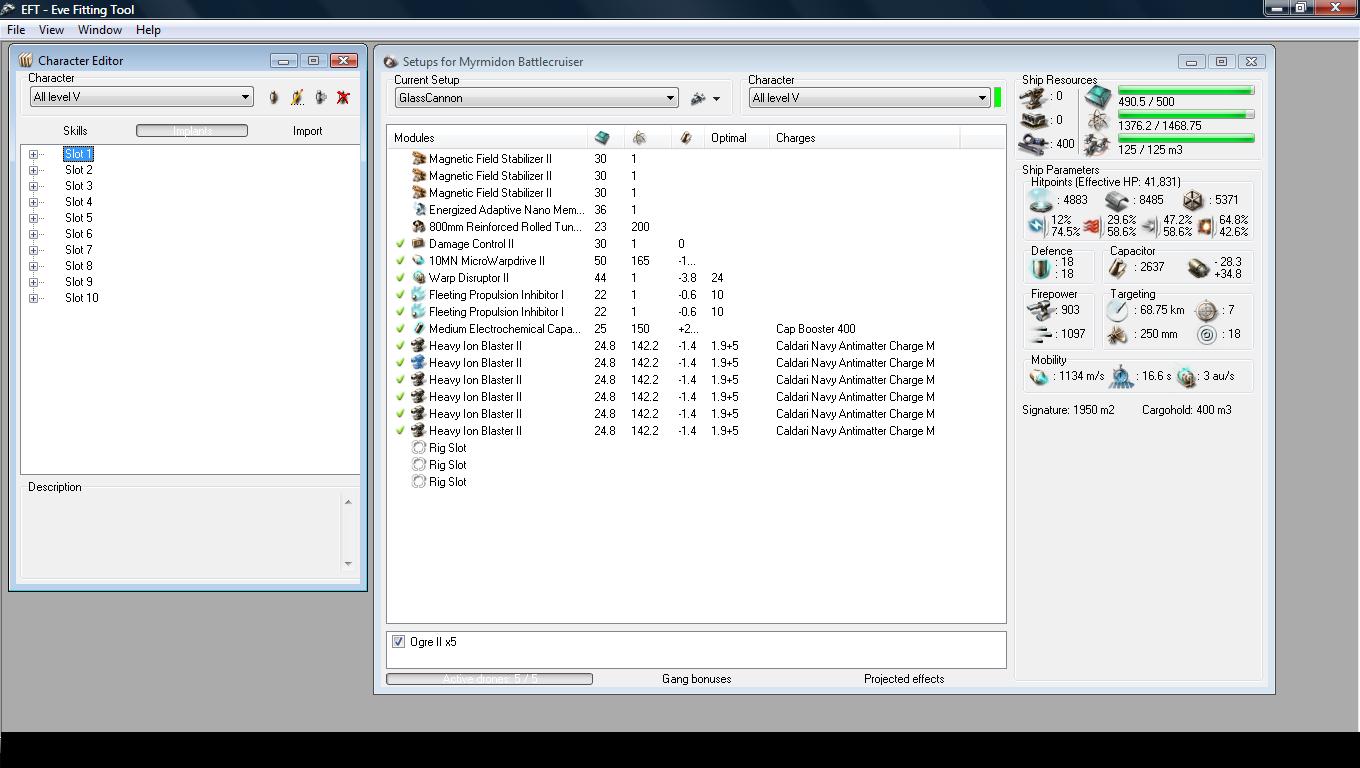Image resolution: width=1360 pixels, height=768 pixels.
Task: Open the Character dropdown in Setups window
Action: pyautogui.click(x=982, y=98)
